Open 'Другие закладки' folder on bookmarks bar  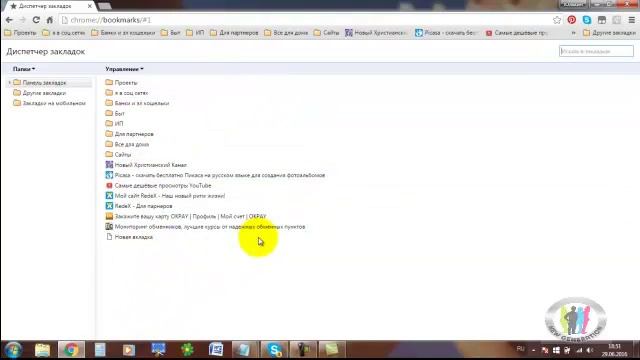tap(609, 33)
